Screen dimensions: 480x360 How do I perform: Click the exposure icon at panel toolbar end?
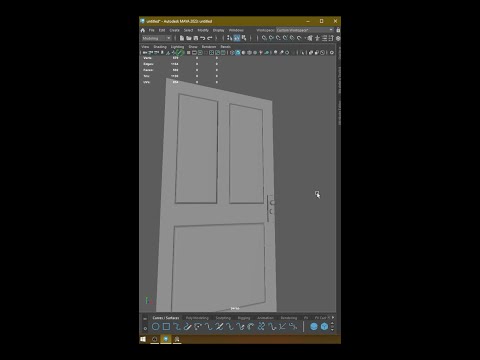[x=332, y=53]
